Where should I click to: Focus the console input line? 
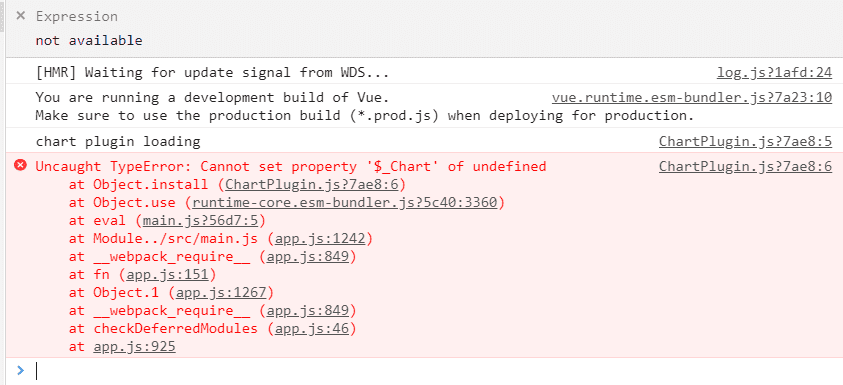pyautogui.click(x=430, y=370)
